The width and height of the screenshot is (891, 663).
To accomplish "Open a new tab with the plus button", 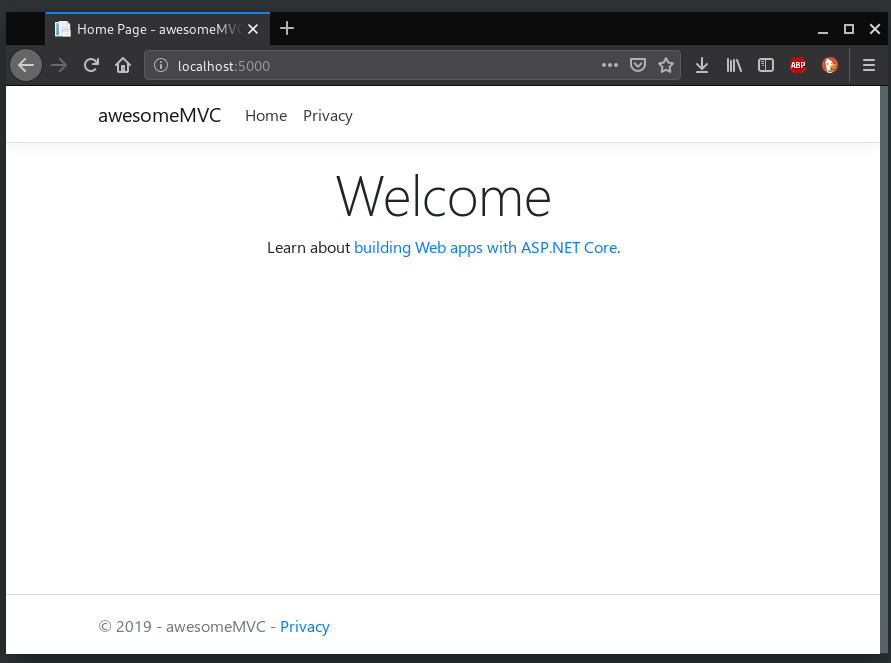I will tap(287, 28).
